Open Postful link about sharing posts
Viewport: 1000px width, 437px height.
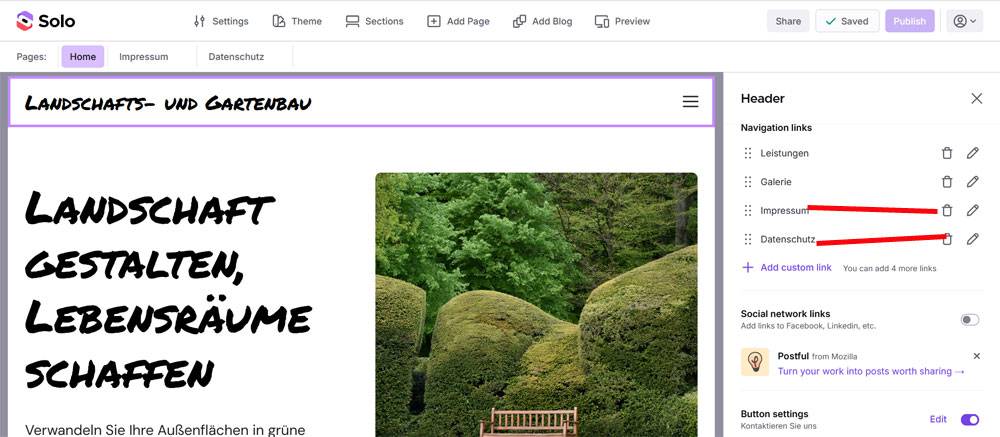pos(871,371)
